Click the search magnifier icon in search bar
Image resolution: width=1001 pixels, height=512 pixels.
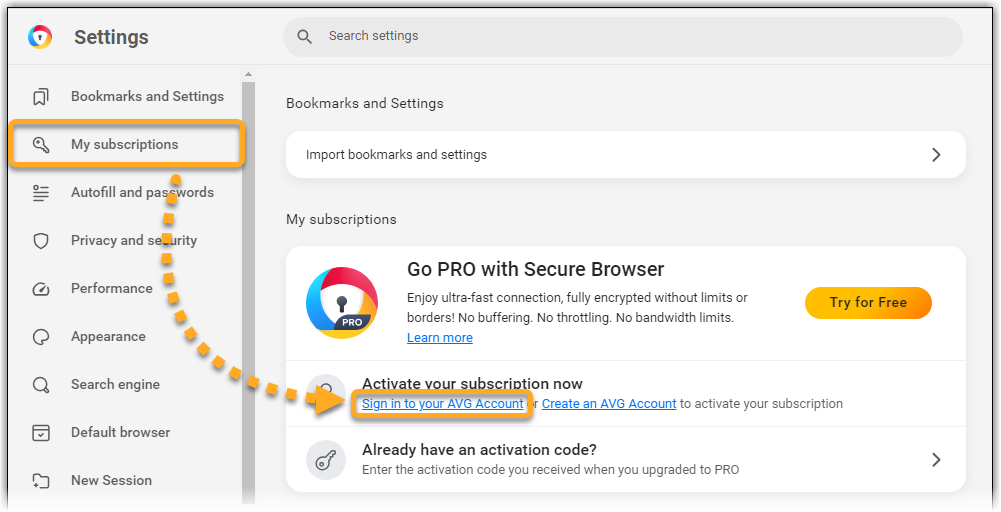305,36
